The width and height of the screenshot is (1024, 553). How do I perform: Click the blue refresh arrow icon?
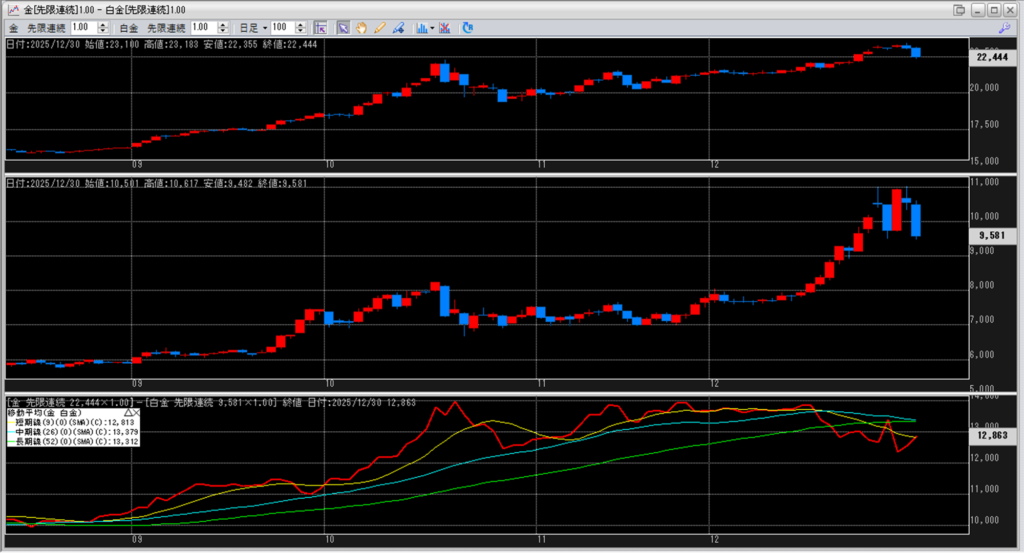click(x=467, y=27)
